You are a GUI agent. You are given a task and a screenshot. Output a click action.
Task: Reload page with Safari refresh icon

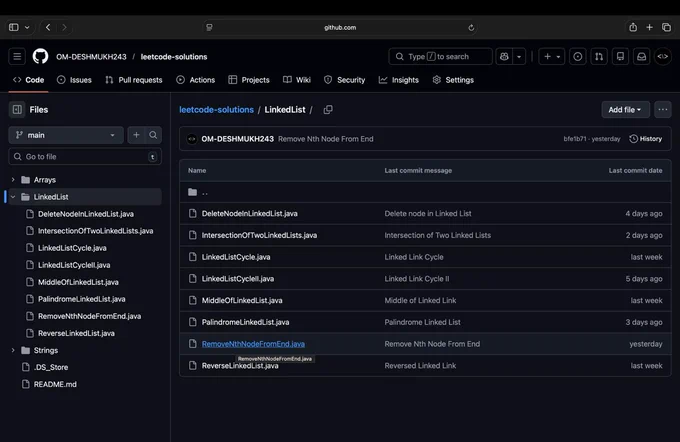pos(471,27)
